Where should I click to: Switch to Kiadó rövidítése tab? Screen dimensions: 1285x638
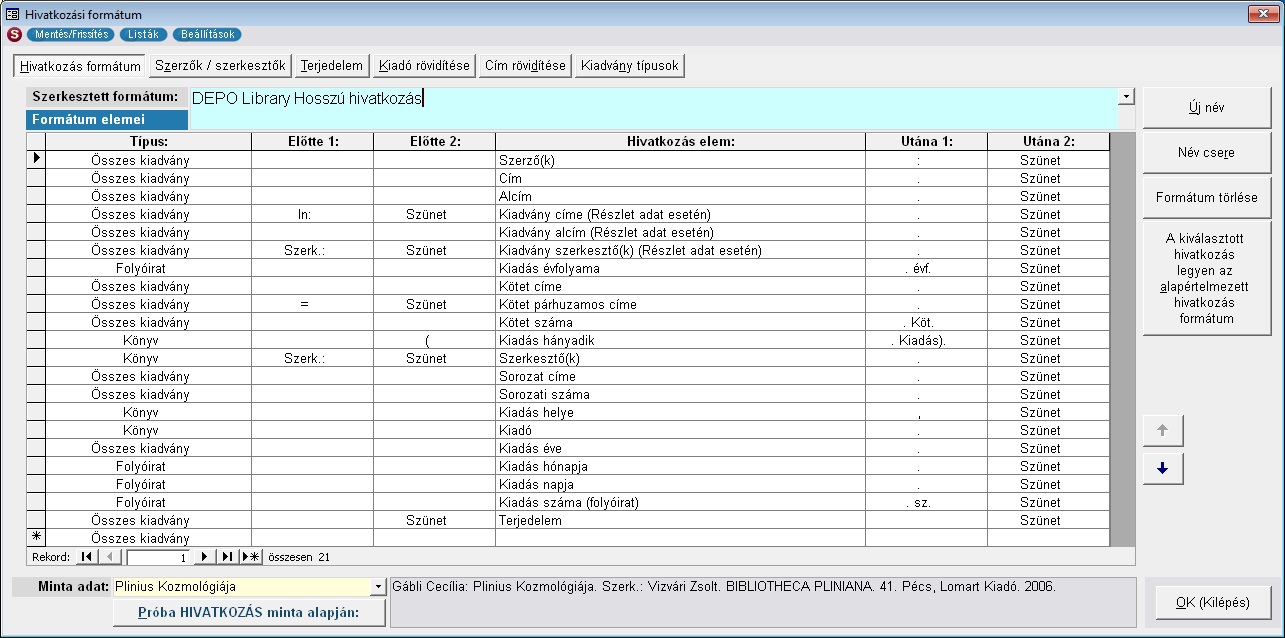[x=424, y=66]
